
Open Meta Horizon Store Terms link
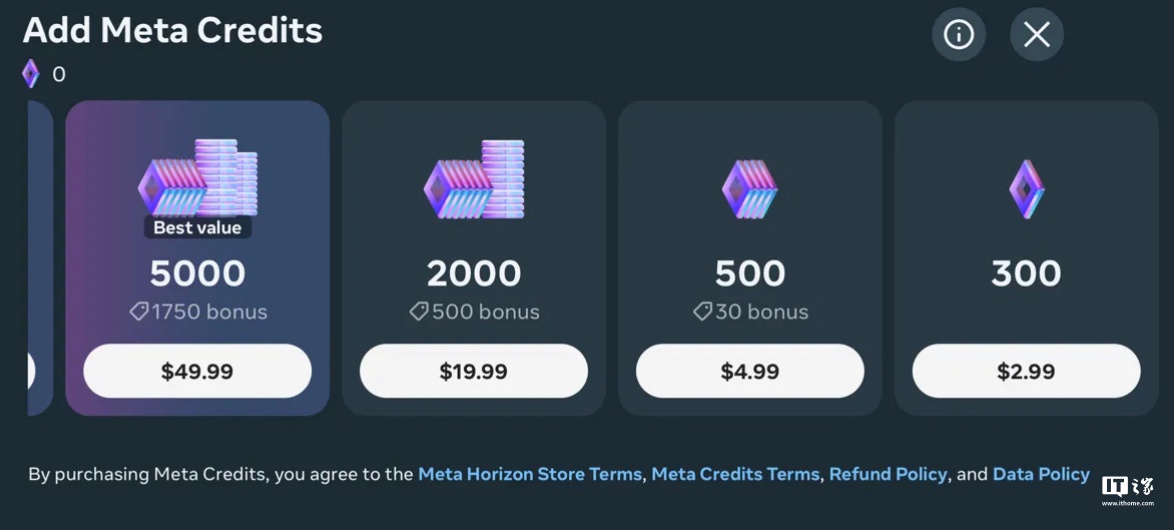tap(530, 474)
